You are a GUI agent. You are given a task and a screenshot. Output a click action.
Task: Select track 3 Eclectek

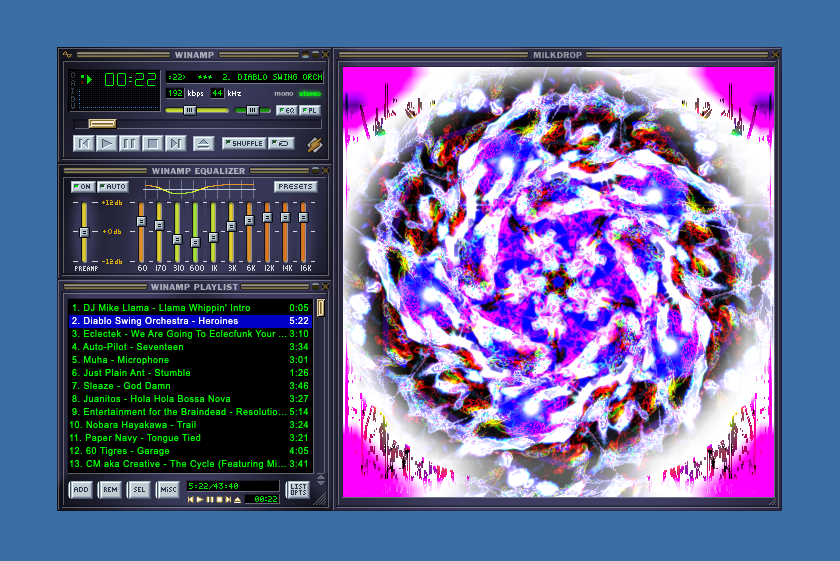pos(190,334)
